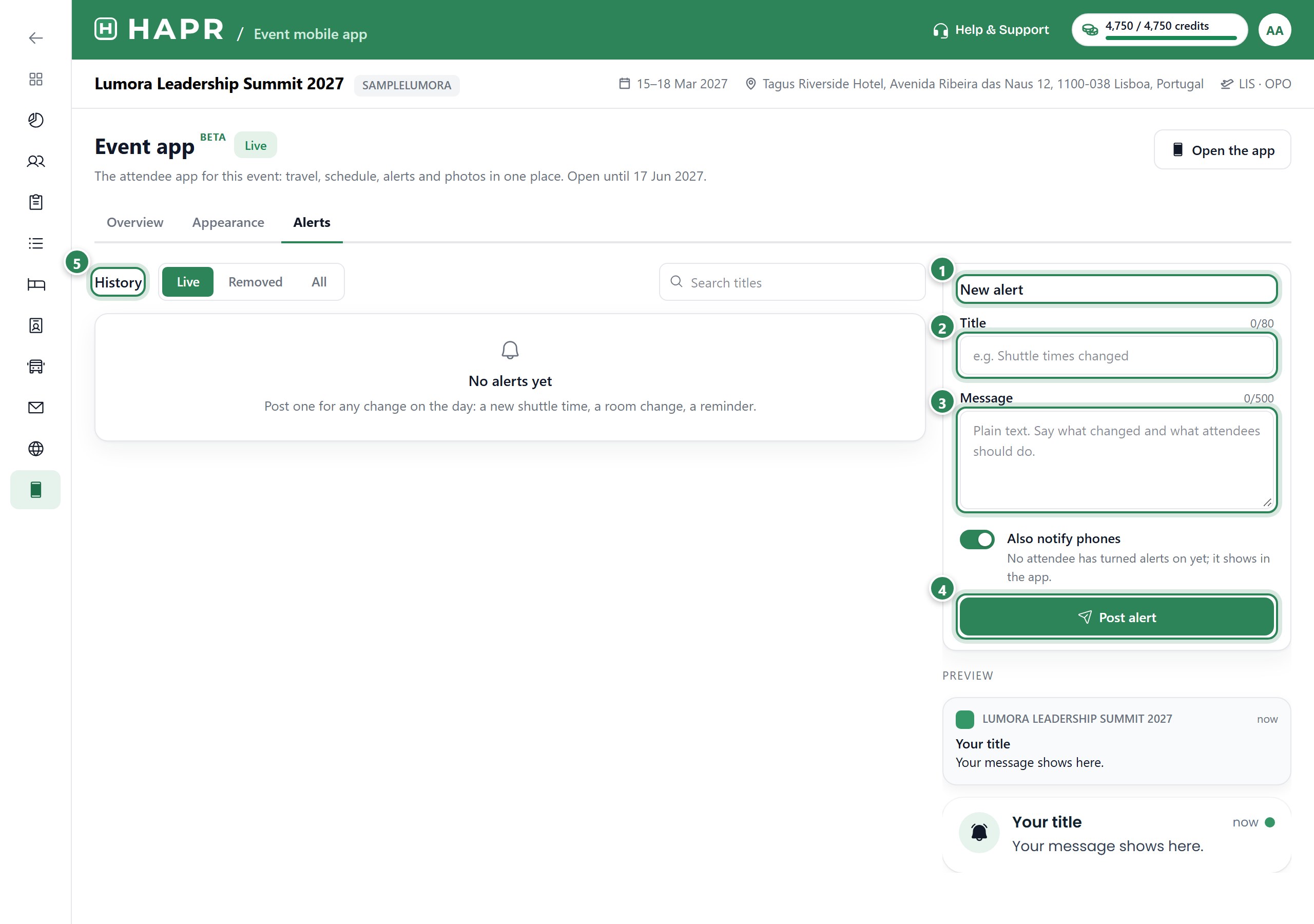The image size is (1314, 924).
Task: Click the coins credits icon
Action: click(x=1090, y=30)
